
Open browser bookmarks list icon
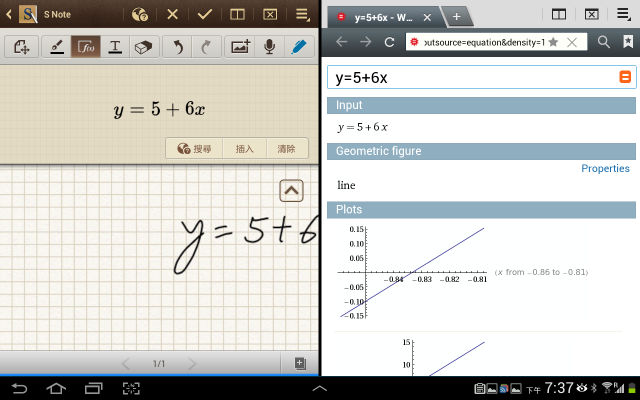point(628,42)
